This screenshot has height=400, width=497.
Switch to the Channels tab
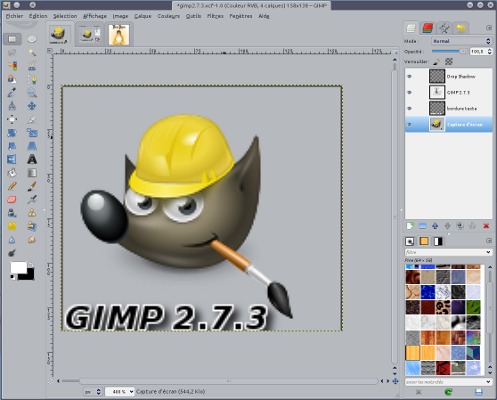[427, 28]
